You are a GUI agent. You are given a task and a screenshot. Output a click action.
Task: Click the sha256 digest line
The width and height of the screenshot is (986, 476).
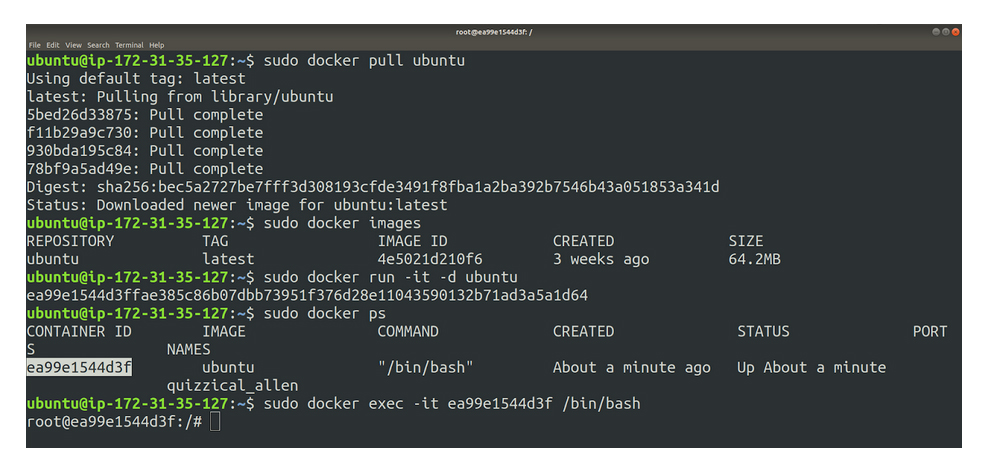[x=373, y=187]
